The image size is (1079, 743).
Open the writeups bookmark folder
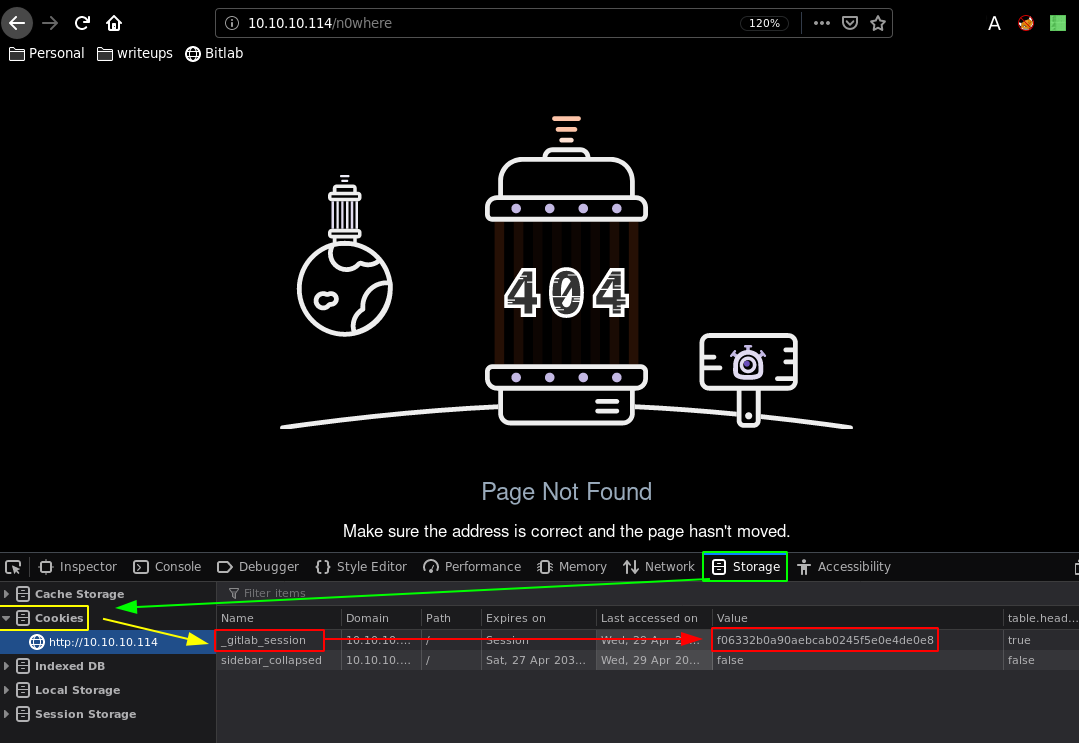[135, 53]
